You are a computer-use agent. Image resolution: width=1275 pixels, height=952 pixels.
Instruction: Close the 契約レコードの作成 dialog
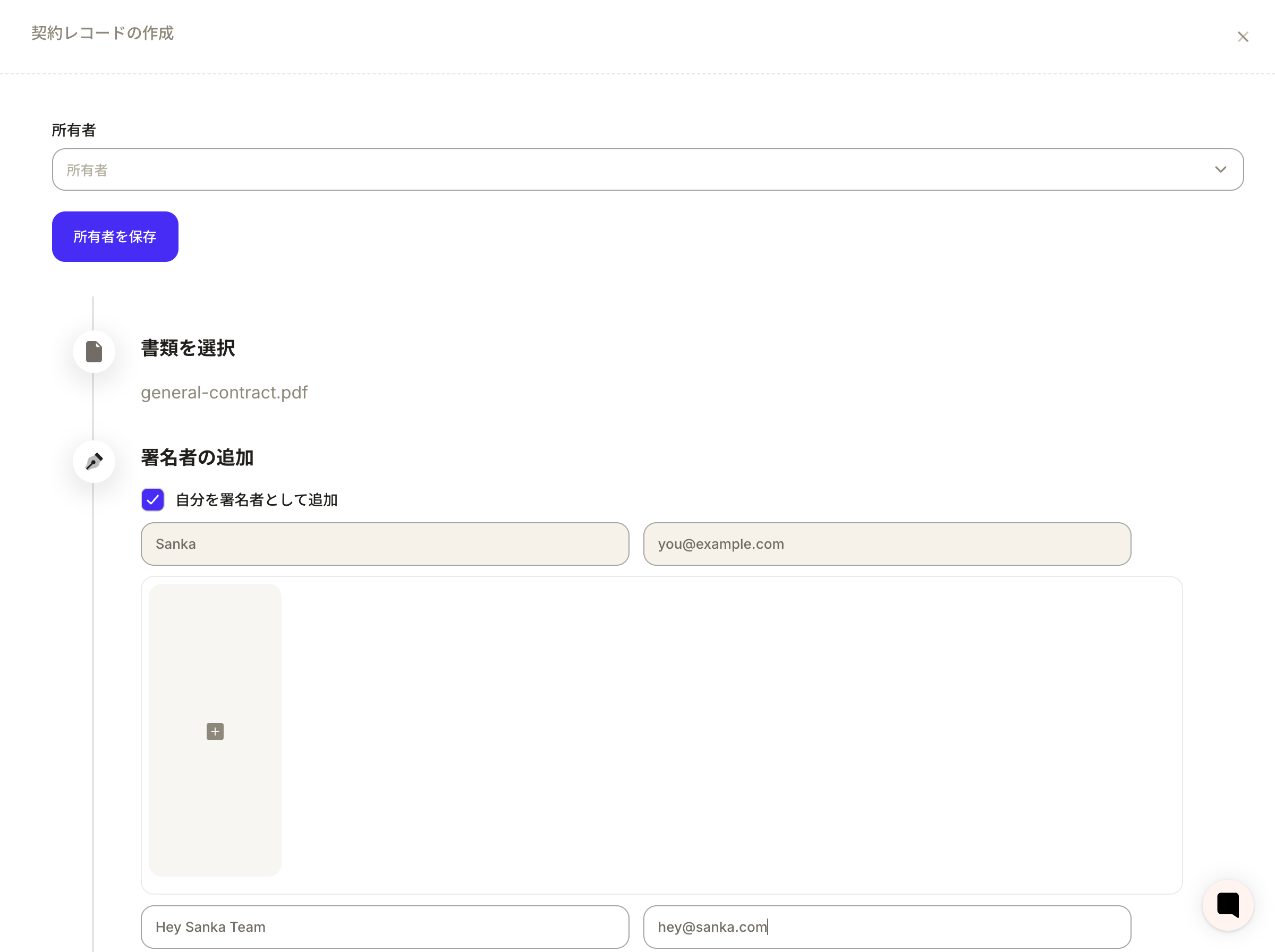[x=1243, y=36]
